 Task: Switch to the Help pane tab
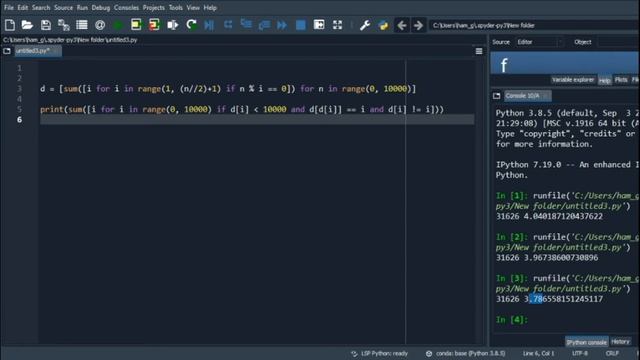[604, 80]
